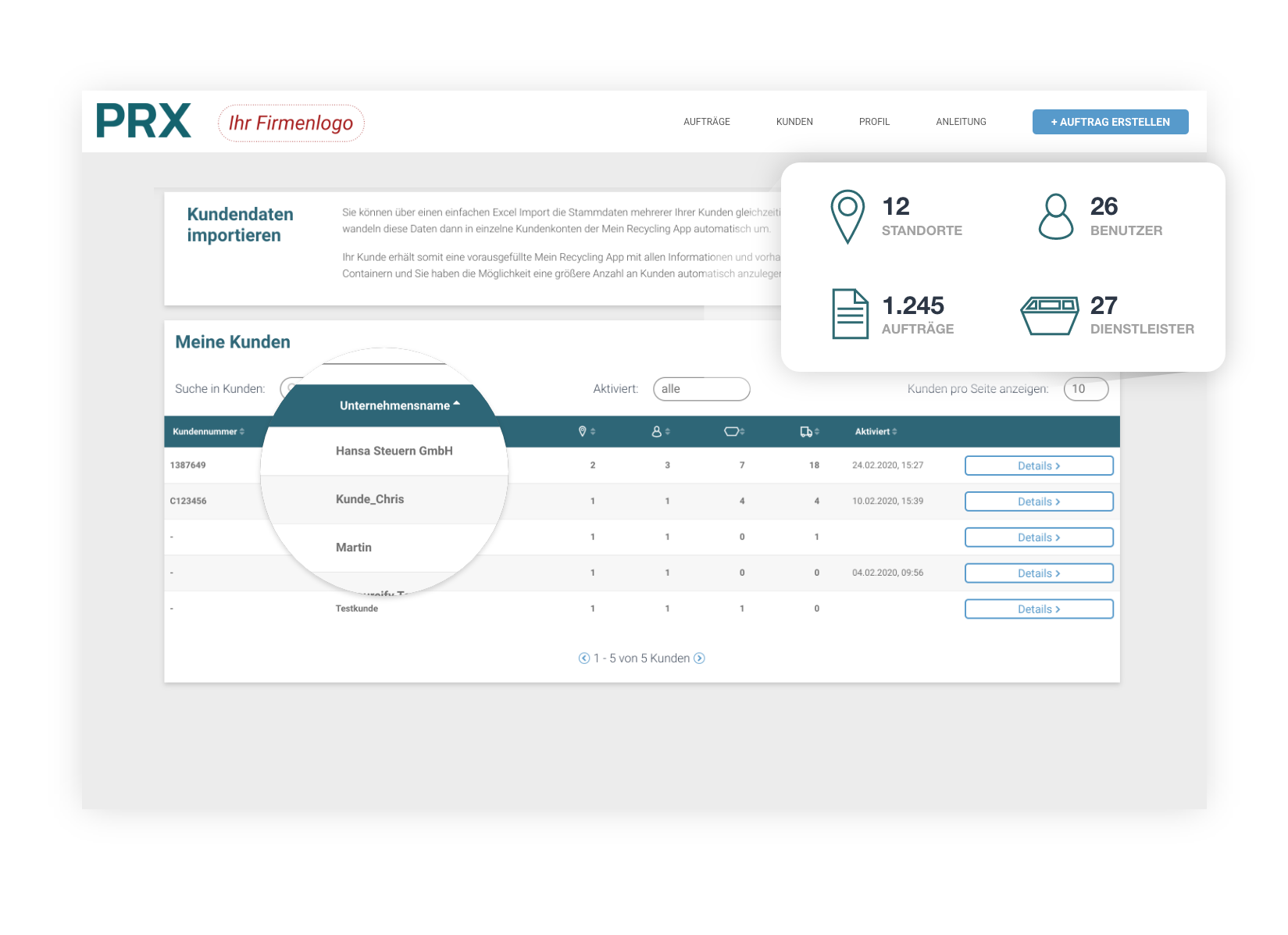Open the Kunden pro Seite dropdown

tap(1086, 389)
